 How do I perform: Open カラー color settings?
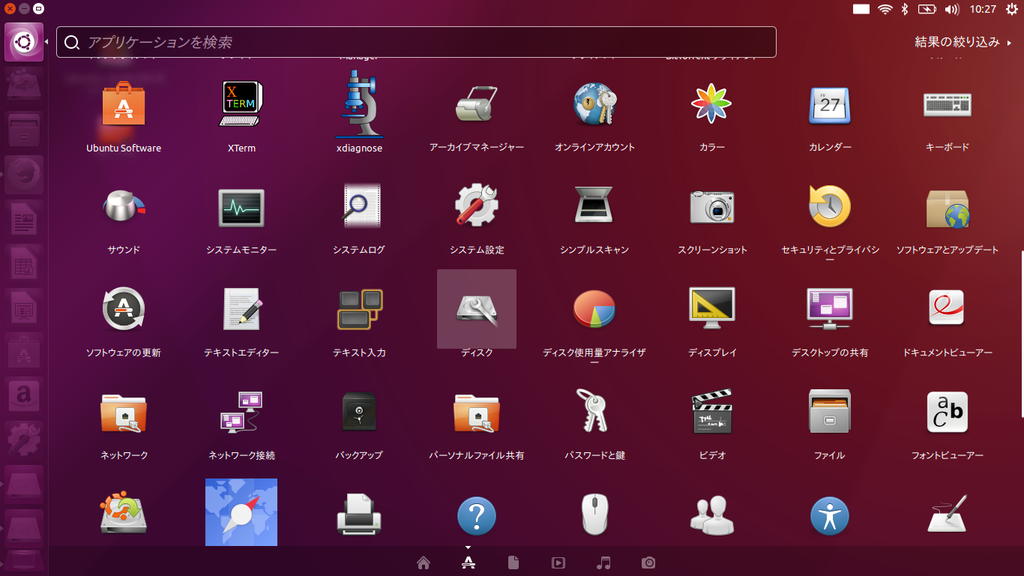click(x=711, y=104)
